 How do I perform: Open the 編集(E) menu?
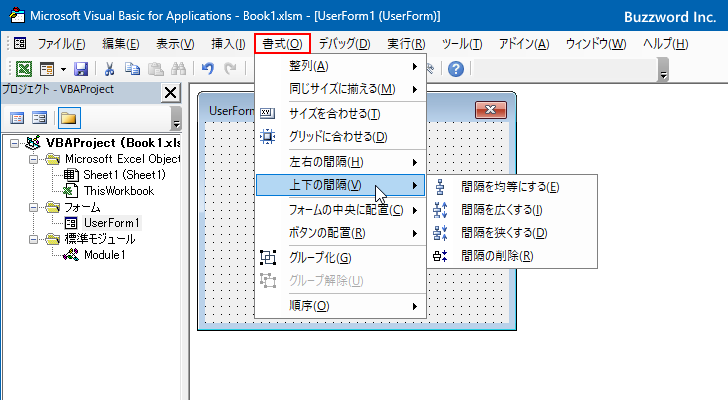[121, 44]
